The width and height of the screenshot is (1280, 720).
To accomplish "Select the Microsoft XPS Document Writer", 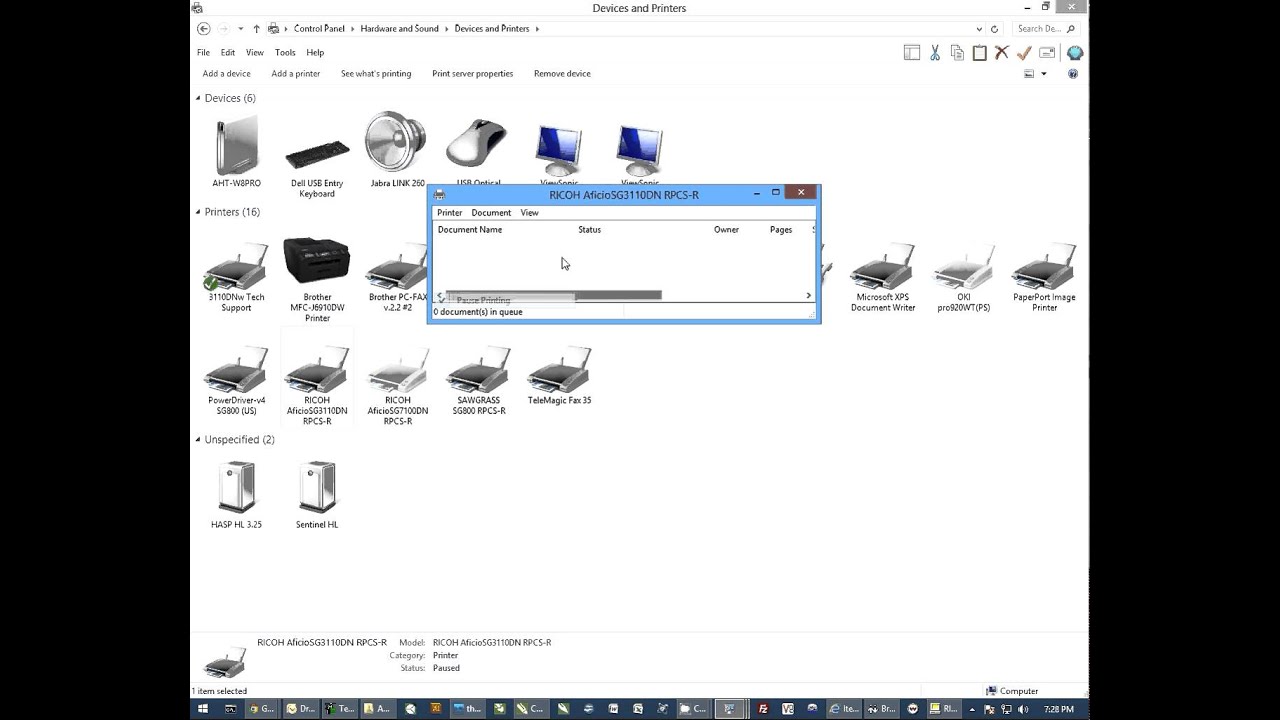I will pyautogui.click(x=883, y=277).
